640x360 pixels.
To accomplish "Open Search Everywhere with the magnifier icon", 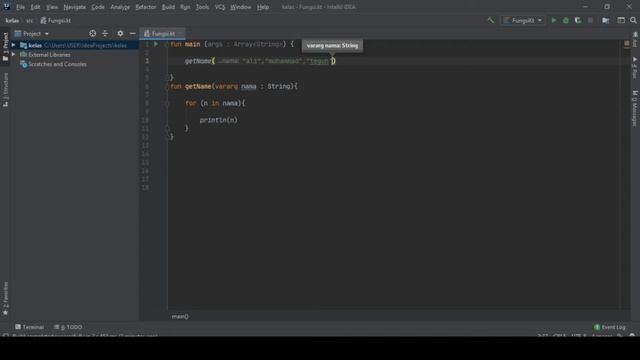I will pyautogui.click(x=633, y=20).
